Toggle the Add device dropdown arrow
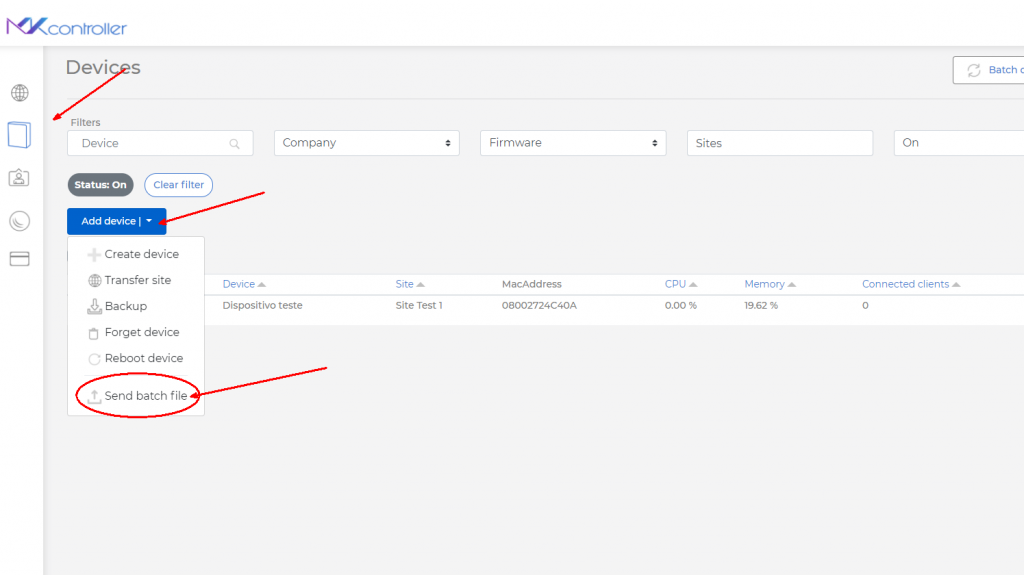Viewport: 1024px width, 575px height. 149,221
